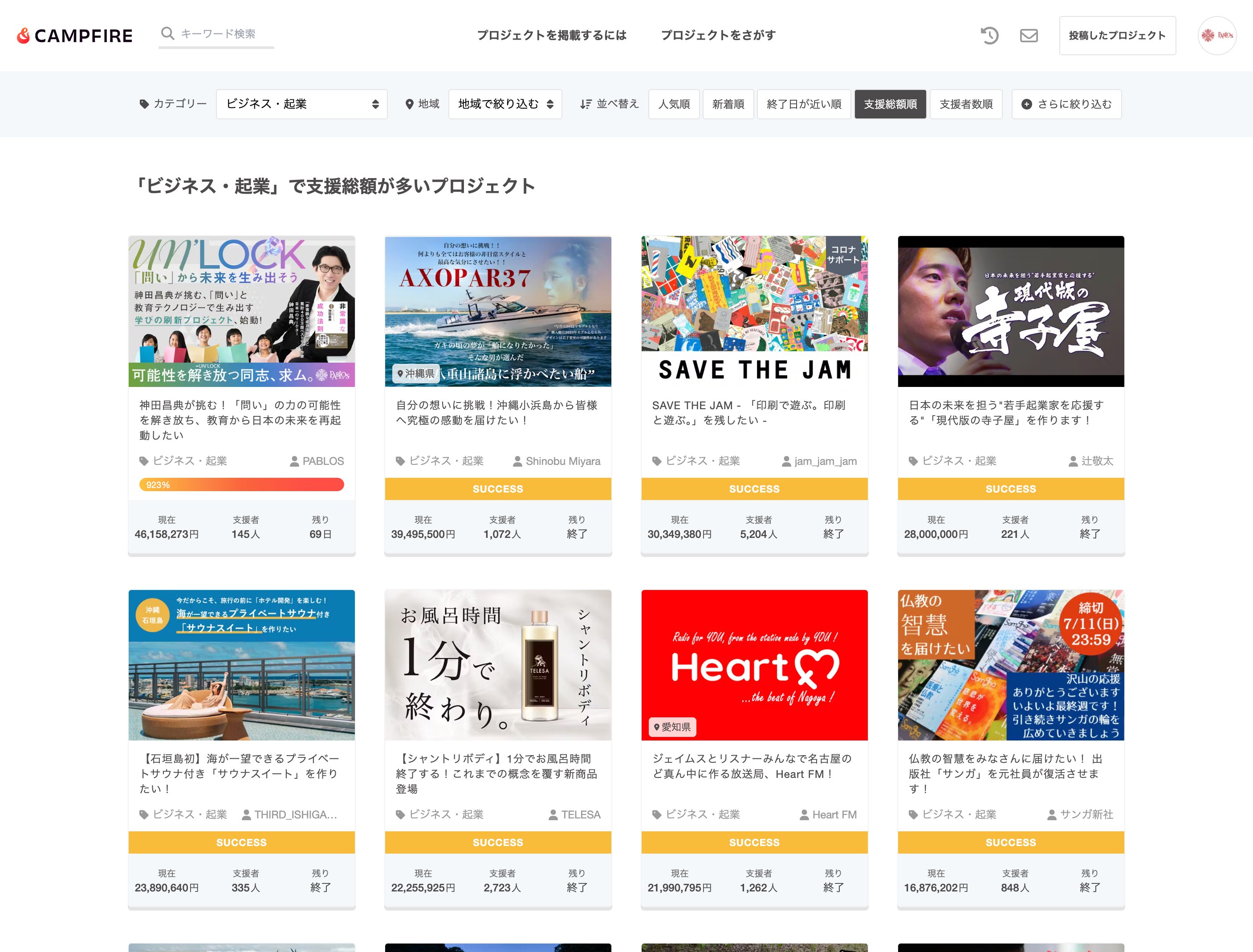Click 辻敬太 owner person icon
The width and height of the screenshot is (1253, 952).
coord(1073,461)
